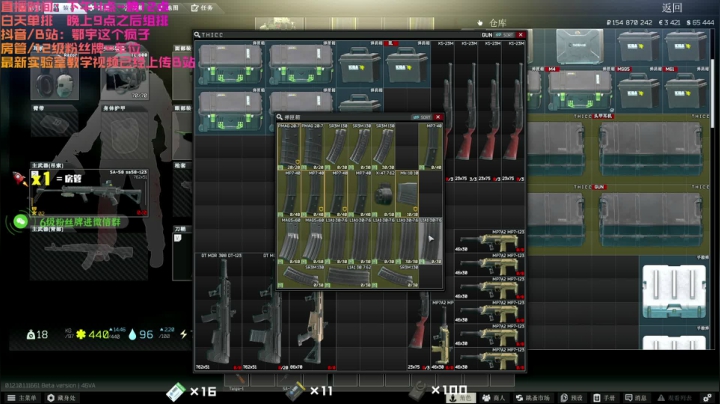This screenshot has height=404, width=720.
Task: Select the M61-tagged ammo case
Action: point(686,90)
